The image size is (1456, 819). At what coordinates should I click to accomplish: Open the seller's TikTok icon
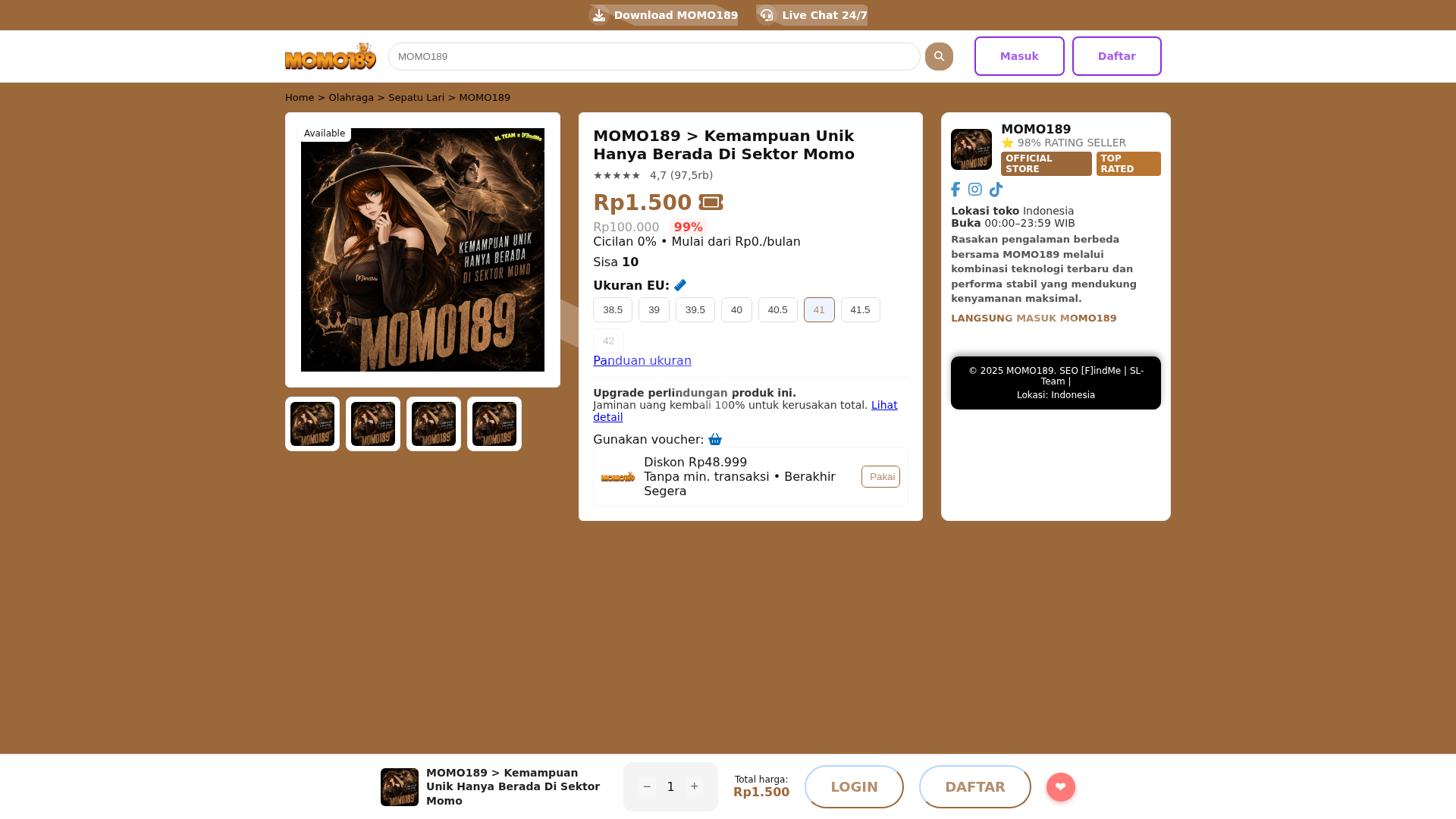[x=996, y=190]
